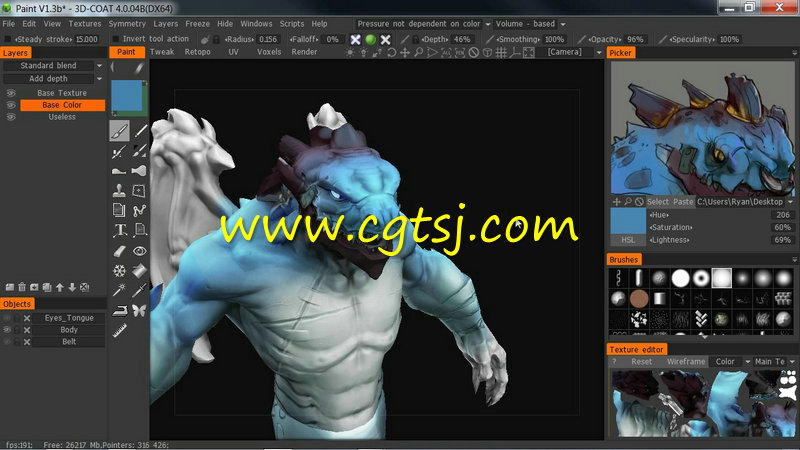This screenshot has width=800, height=450.
Task: Click the pan move-arrows navigation icon
Action: pyautogui.click(x=405, y=52)
